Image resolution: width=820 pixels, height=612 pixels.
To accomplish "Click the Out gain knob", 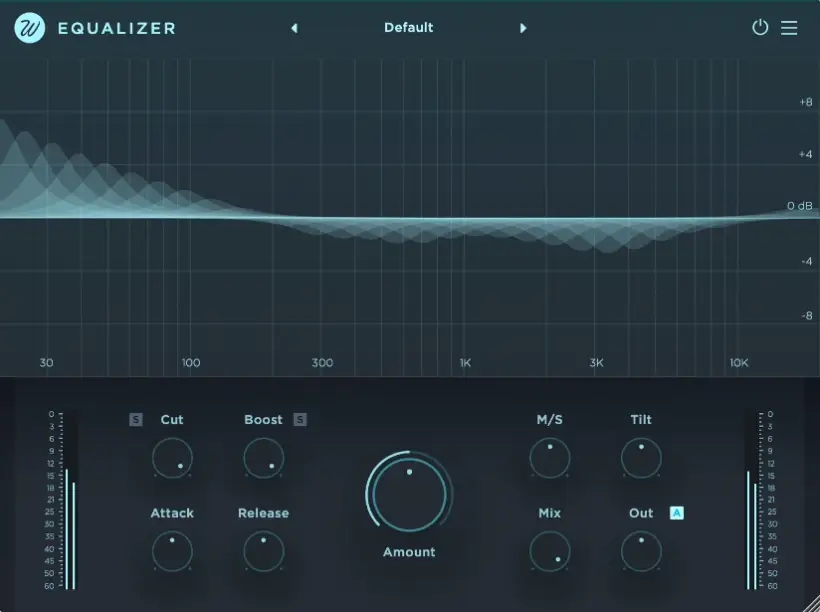I will click(641, 551).
